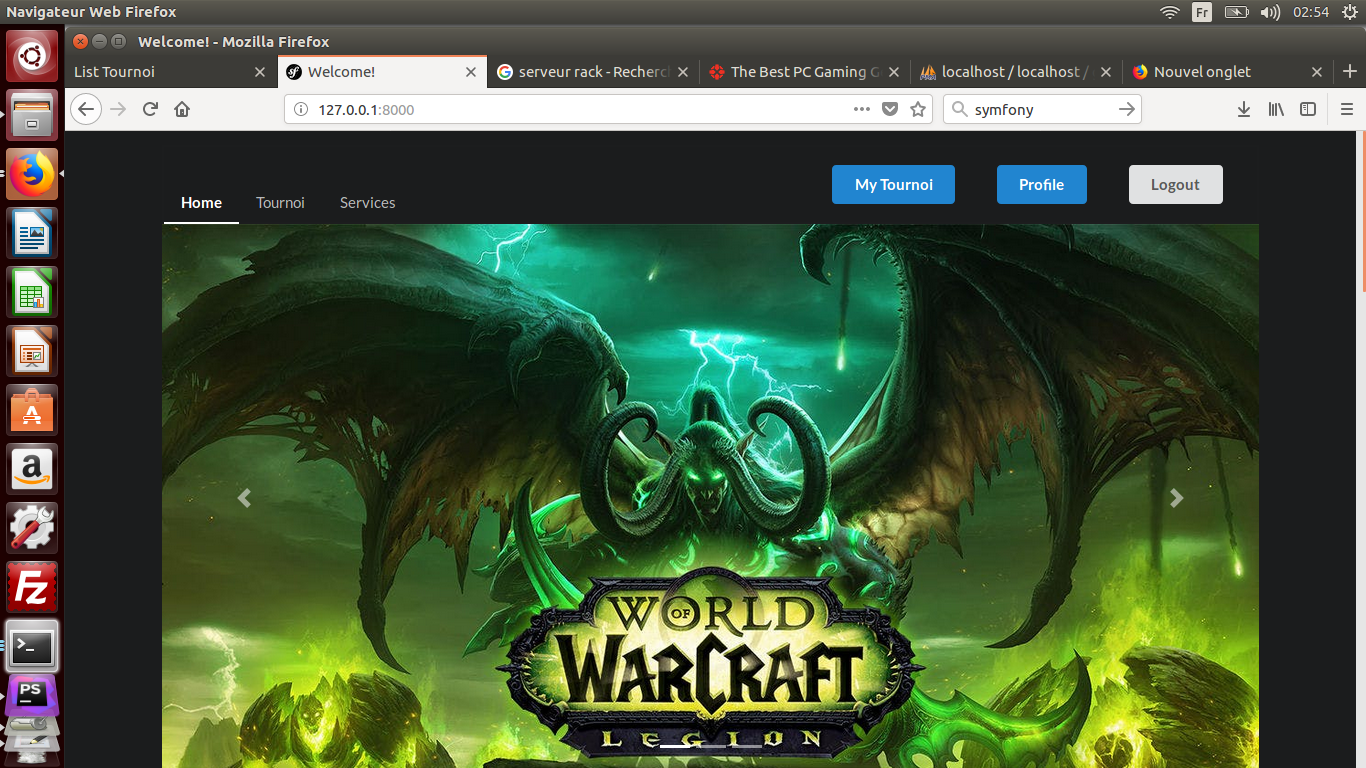Screen dimensions: 1366x768
Task: Switch to serveur rack search tab
Action: coord(594,72)
